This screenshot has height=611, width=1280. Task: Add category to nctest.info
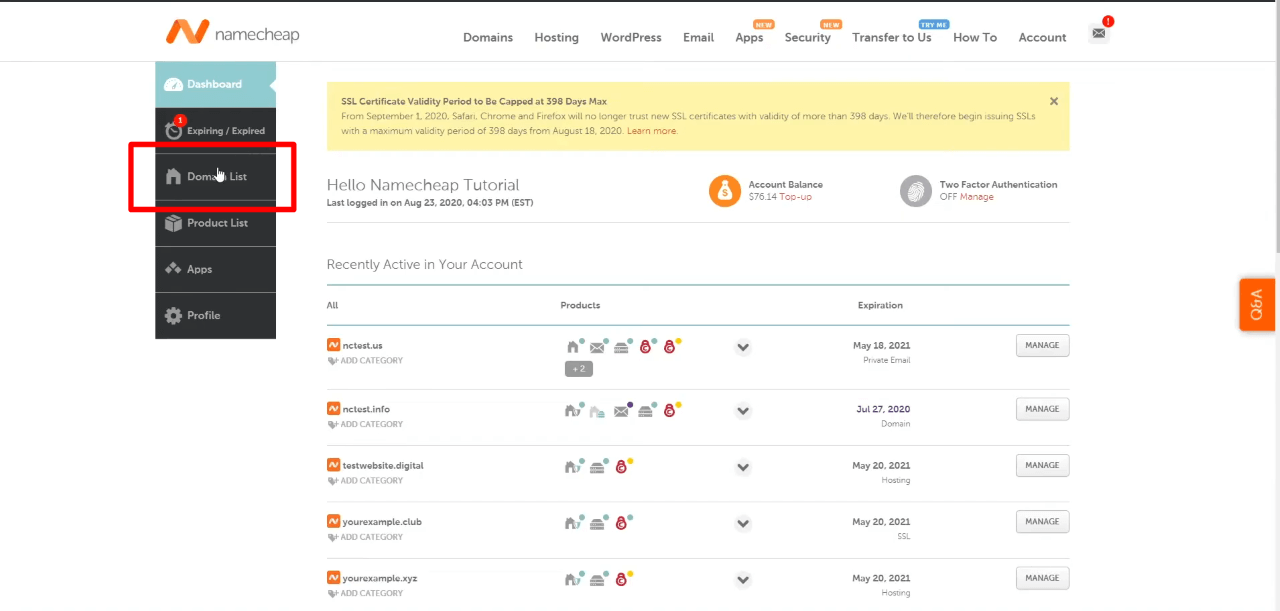tap(365, 425)
